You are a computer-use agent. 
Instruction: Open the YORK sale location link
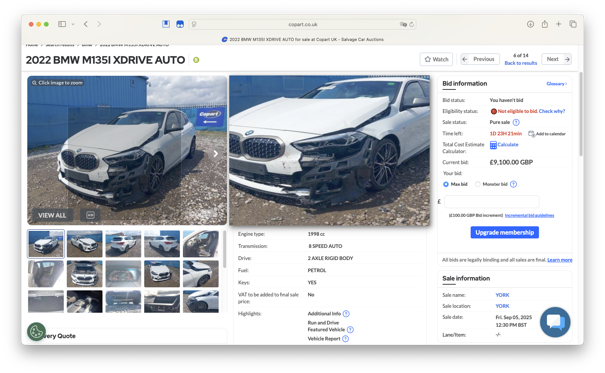click(x=502, y=306)
